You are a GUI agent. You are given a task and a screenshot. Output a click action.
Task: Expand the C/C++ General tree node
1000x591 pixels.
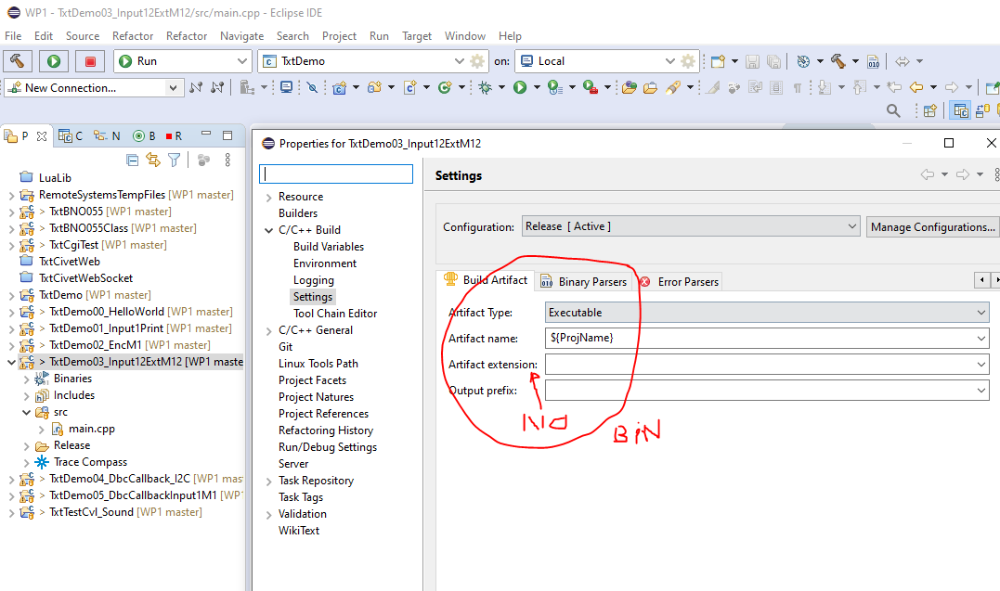269,331
